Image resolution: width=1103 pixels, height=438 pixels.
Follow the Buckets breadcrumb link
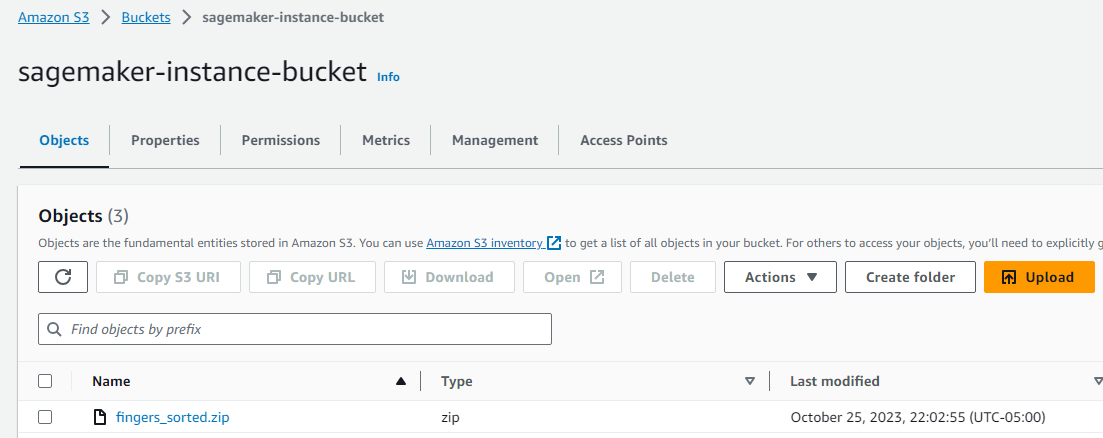(146, 18)
